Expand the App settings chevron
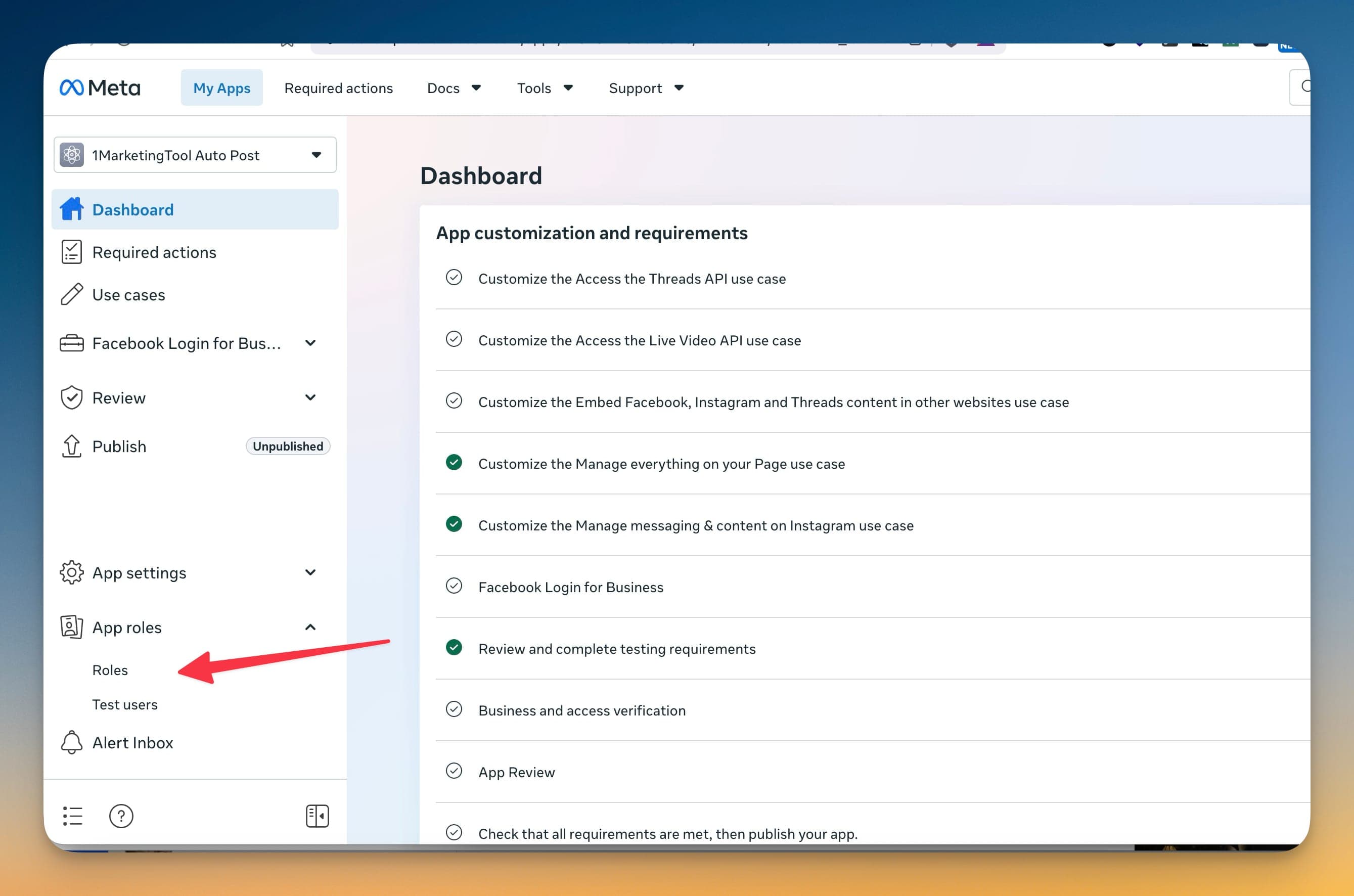The height and width of the screenshot is (896, 1354). [x=310, y=572]
